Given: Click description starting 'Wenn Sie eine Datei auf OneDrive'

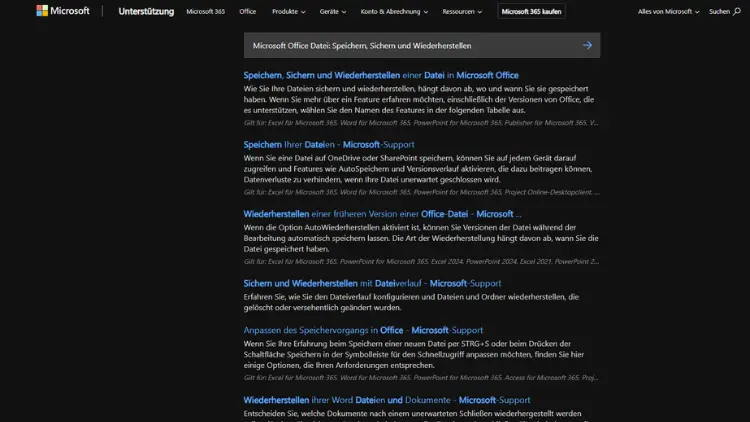Looking at the screenshot, I should coord(418,169).
